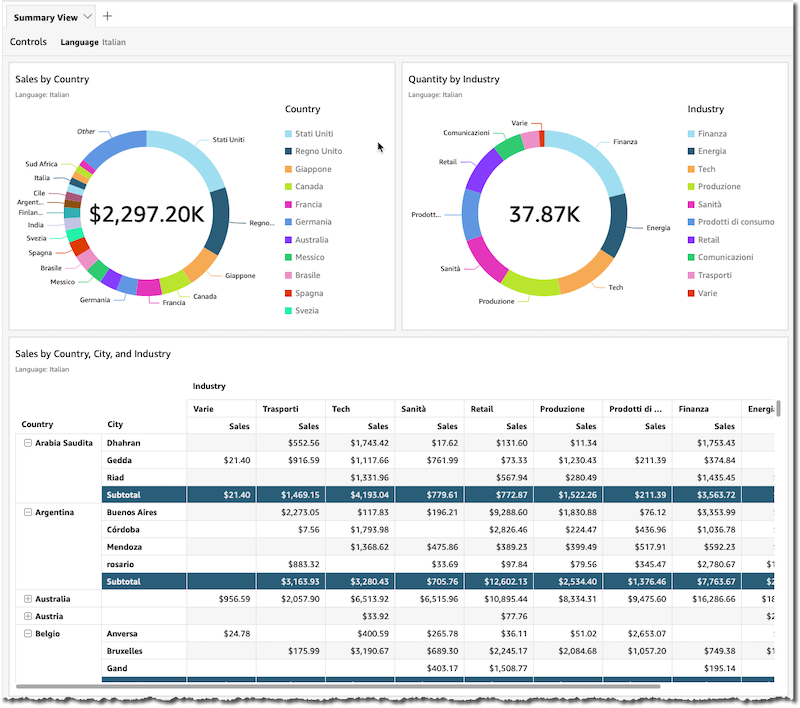
Task: Select Giappone in the Country legend
Action: 313,169
